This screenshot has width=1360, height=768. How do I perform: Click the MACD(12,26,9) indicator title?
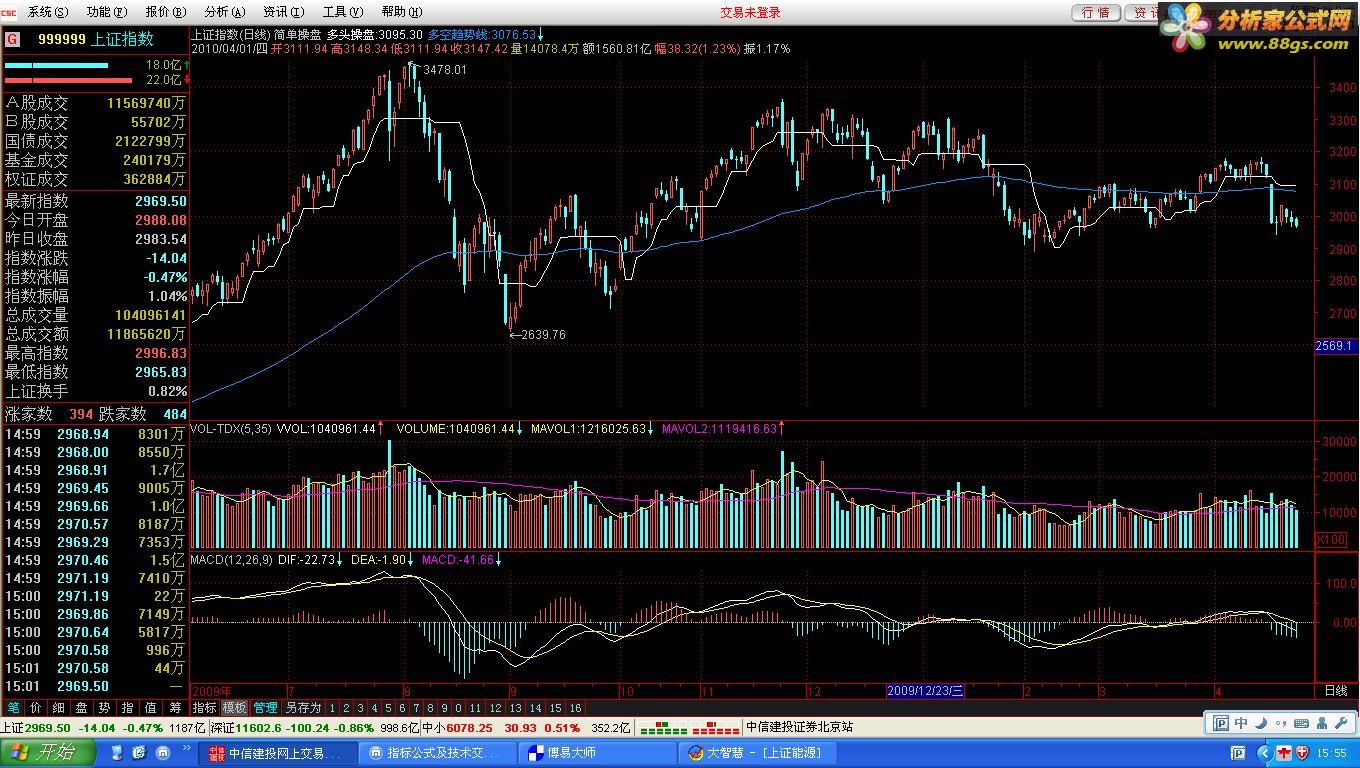tap(231, 559)
